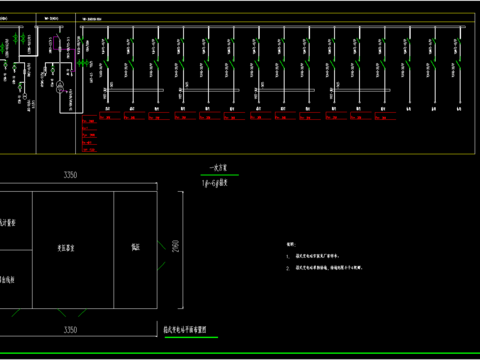Screen dimensions: 480x360
Task: Select the long green line at drawing bottom
Action: click(240, 353)
